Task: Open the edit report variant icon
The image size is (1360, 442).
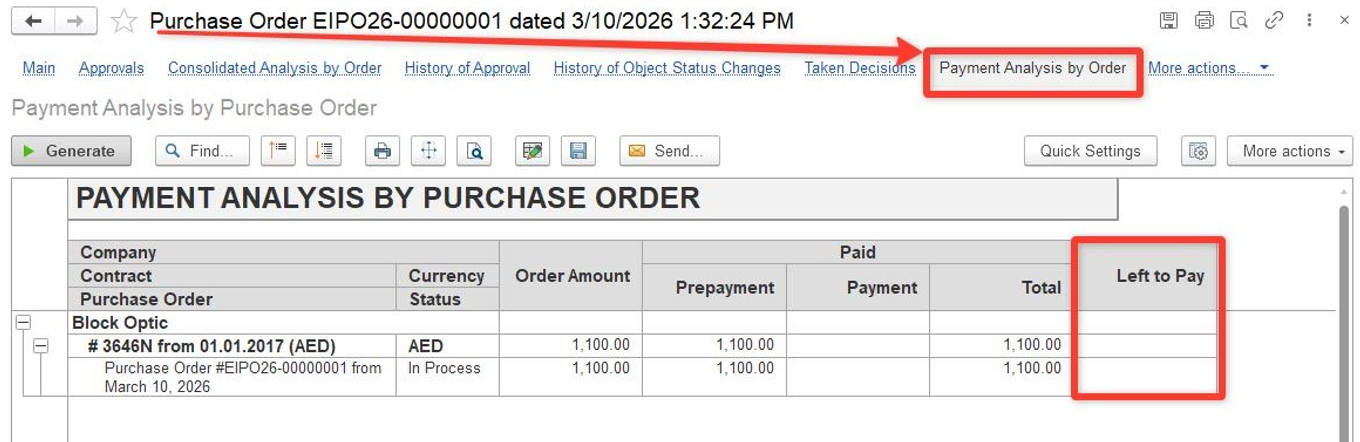Action: tap(533, 151)
